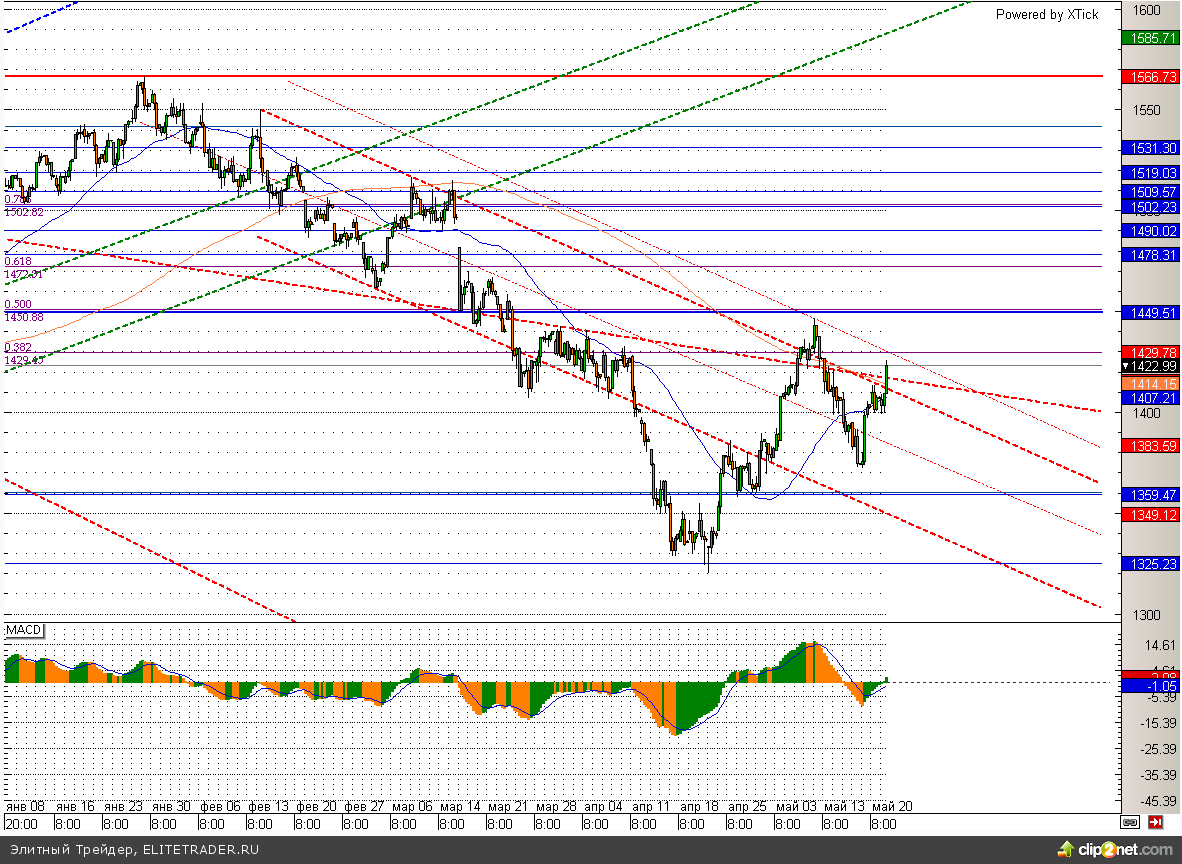Click the Powered by XTick label

click(x=1046, y=14)
